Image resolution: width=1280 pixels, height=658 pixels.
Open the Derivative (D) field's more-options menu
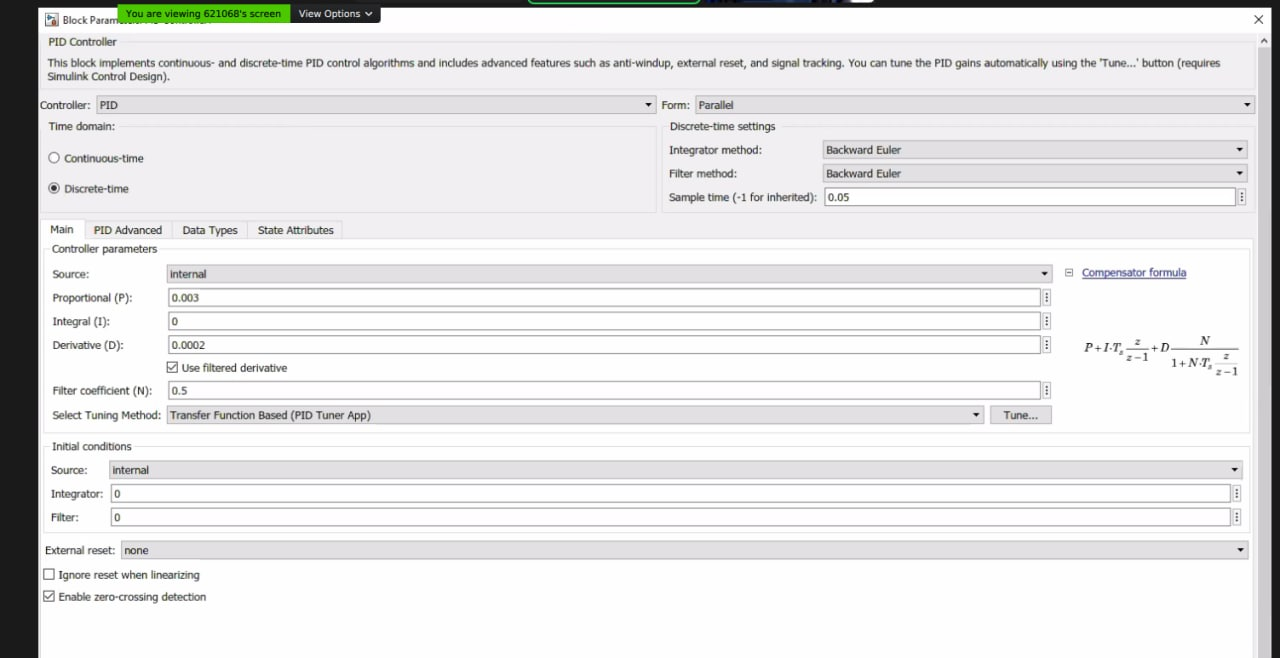pos(1046,345)
